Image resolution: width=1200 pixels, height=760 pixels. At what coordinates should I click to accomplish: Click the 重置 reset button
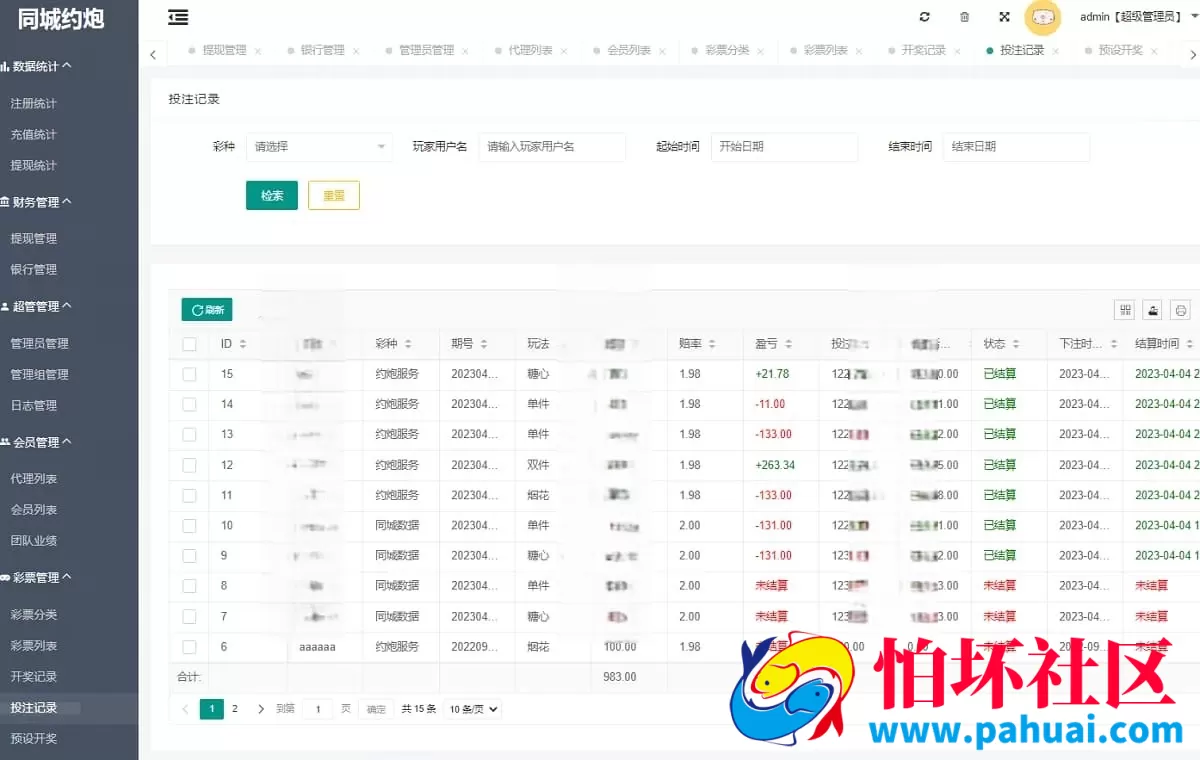click(333, 195)
